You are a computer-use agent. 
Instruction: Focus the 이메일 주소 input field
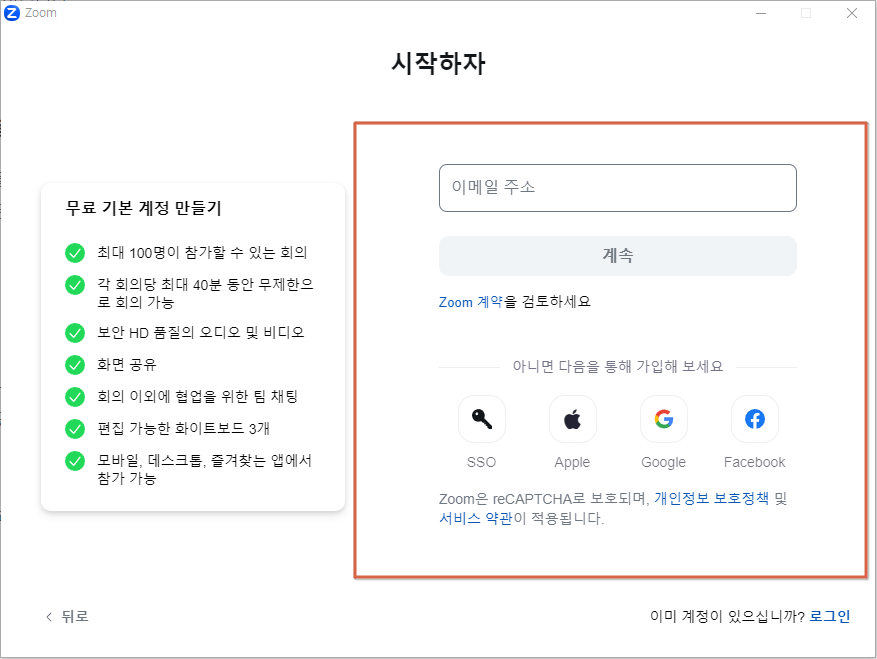click(617, 188)
